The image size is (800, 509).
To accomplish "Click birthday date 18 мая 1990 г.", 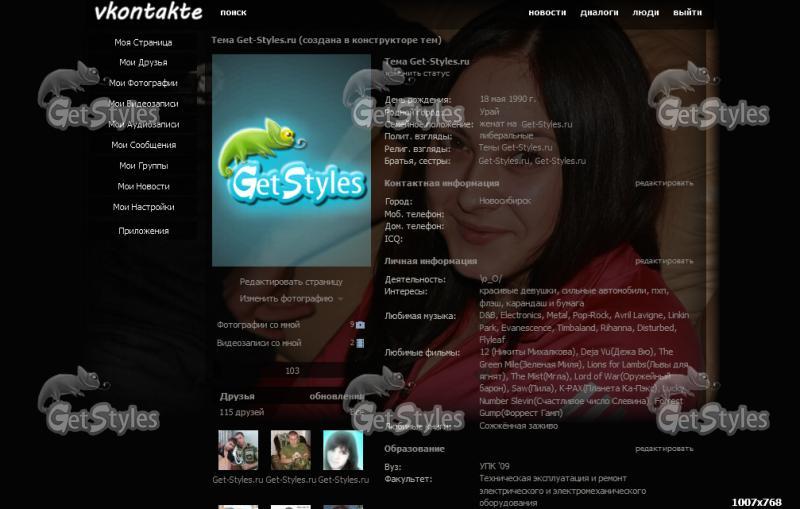I will click(x=508, y=99).
